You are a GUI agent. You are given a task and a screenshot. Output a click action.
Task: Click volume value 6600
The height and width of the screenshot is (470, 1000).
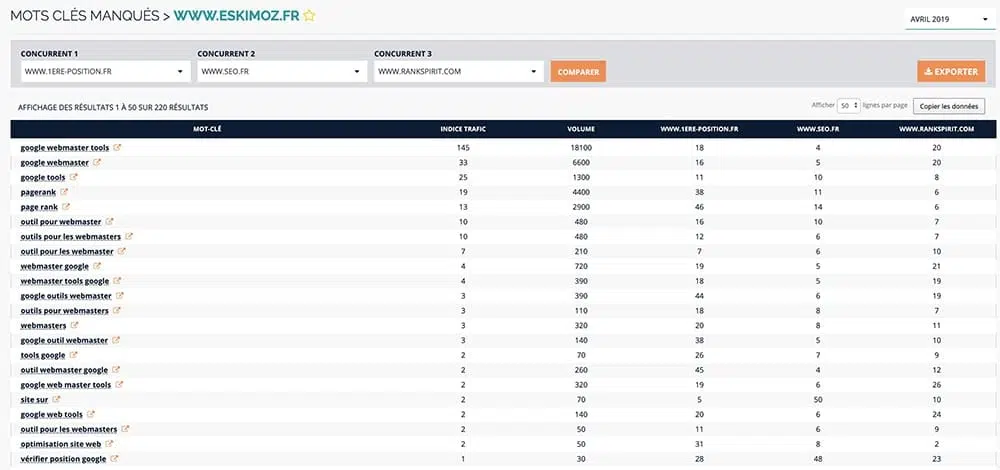581,163
